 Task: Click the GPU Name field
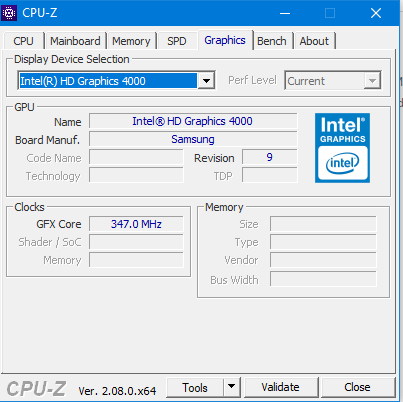tap(193, 121)
